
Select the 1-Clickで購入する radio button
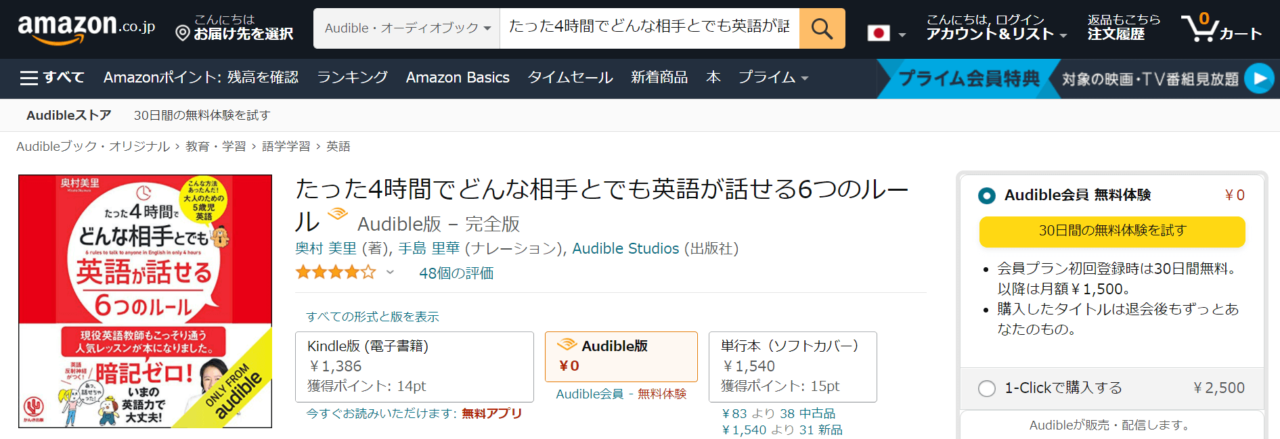[987, 388]
